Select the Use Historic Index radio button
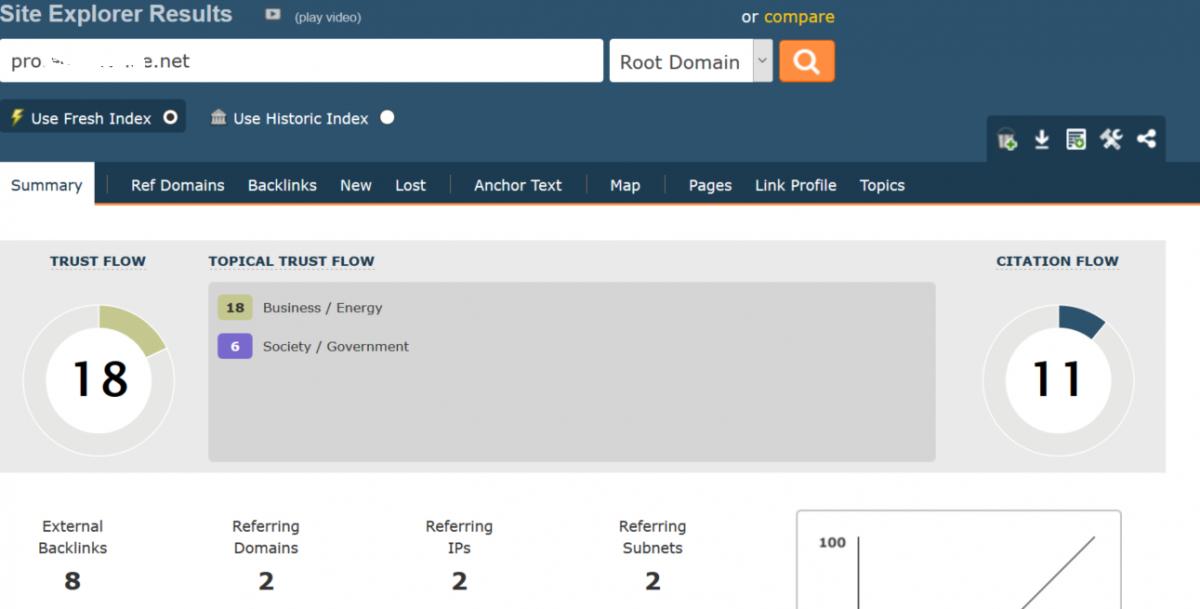Screen dimensions: 1200x609 point(387,117)
